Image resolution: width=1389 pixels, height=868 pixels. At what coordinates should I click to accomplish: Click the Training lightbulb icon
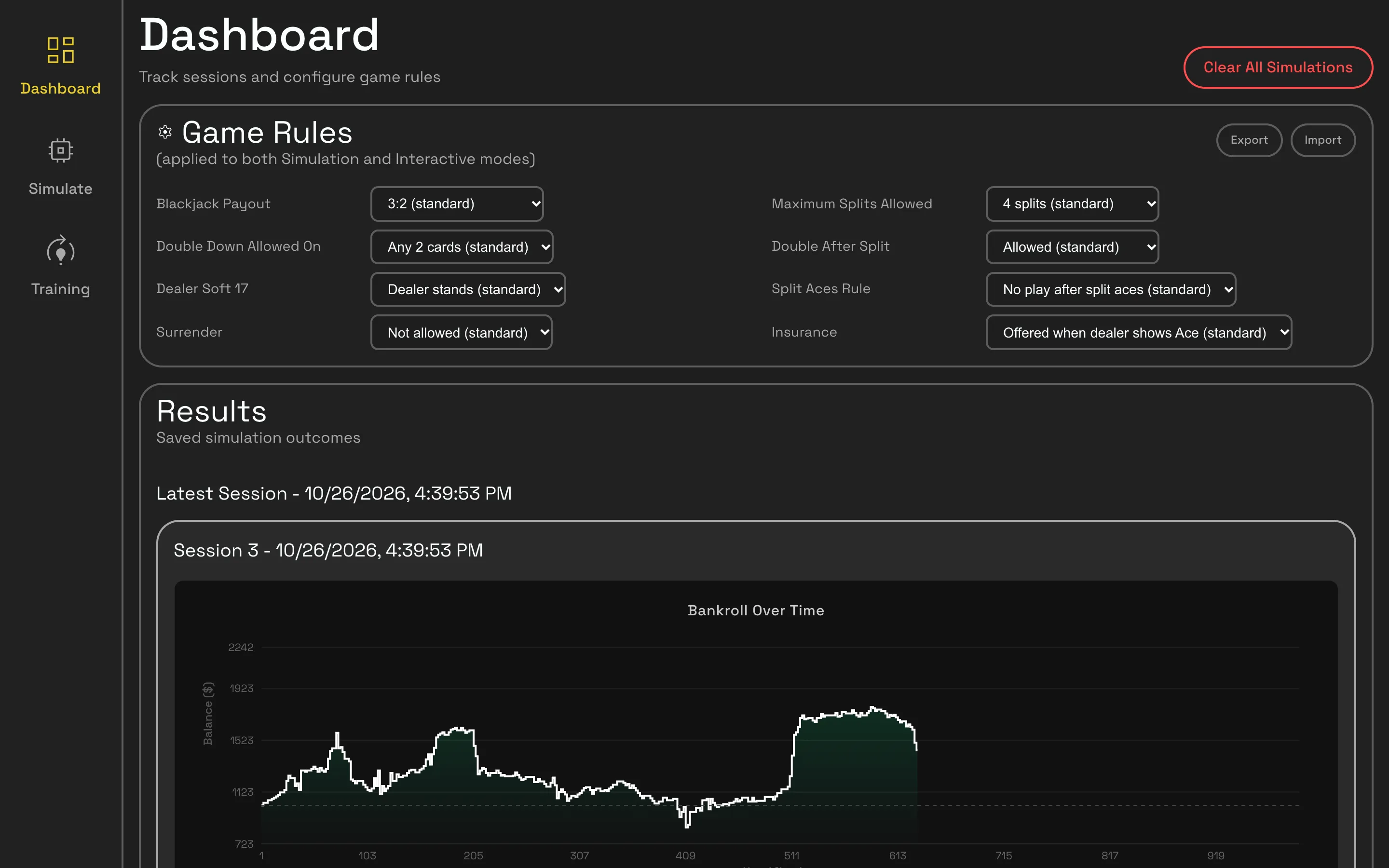click(x=60, y=250)
